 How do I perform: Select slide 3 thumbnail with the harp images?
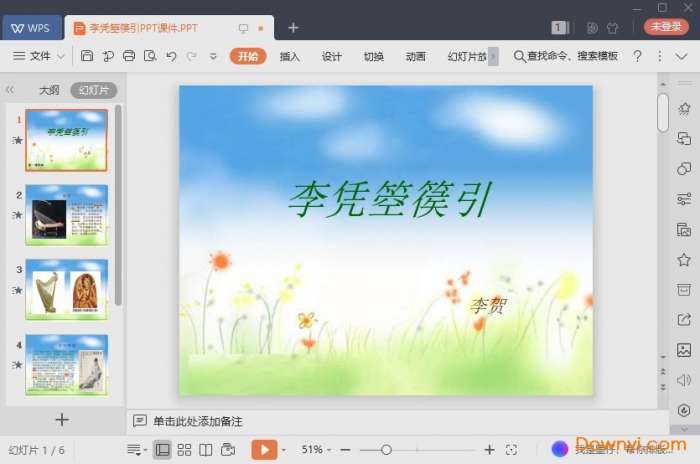pyautogui.click(x=67, y=289)
